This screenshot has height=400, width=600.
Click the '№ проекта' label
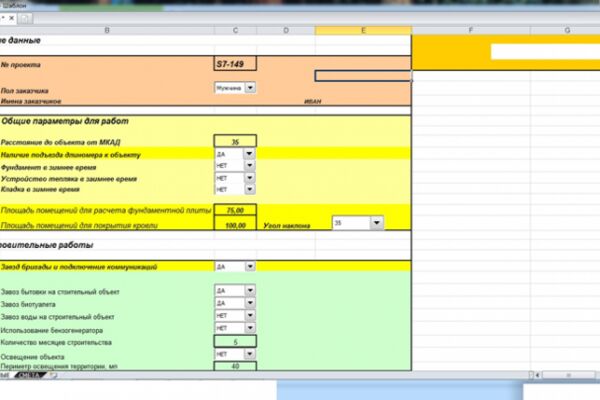pos(21,65)
